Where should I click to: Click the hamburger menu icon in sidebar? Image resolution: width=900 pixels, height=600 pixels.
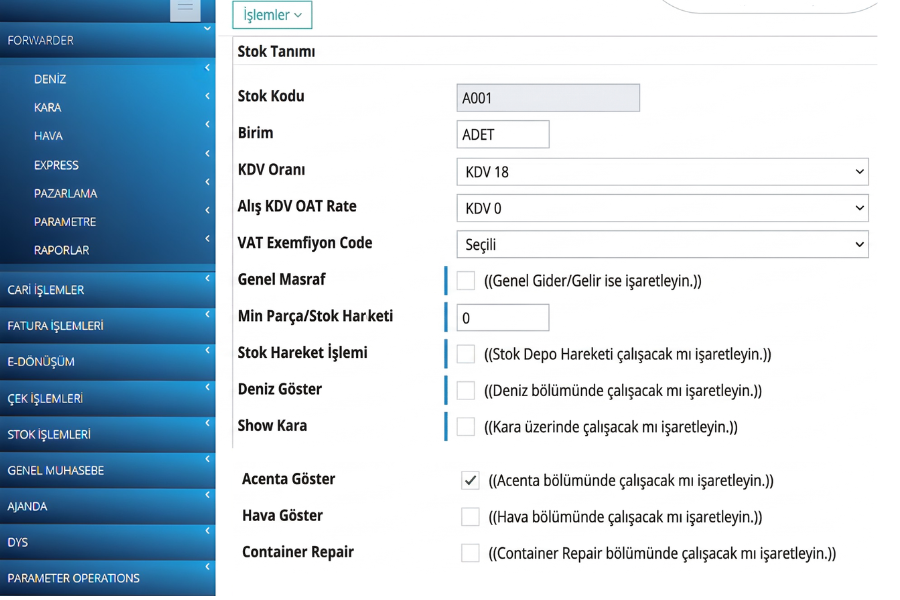tap(184, 8)
